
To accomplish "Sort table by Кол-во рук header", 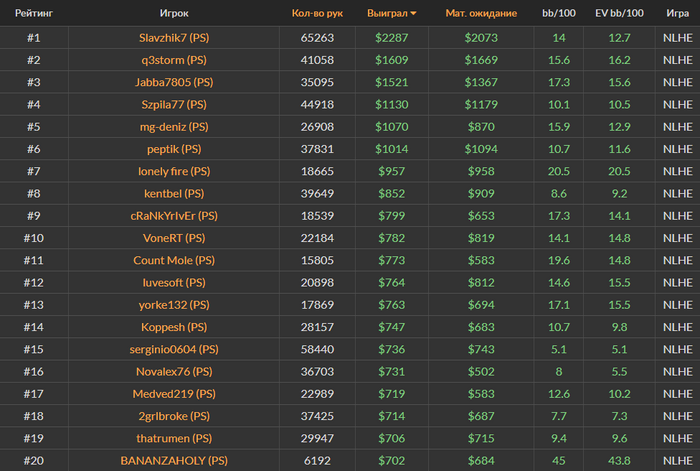I will click(317, 13).
